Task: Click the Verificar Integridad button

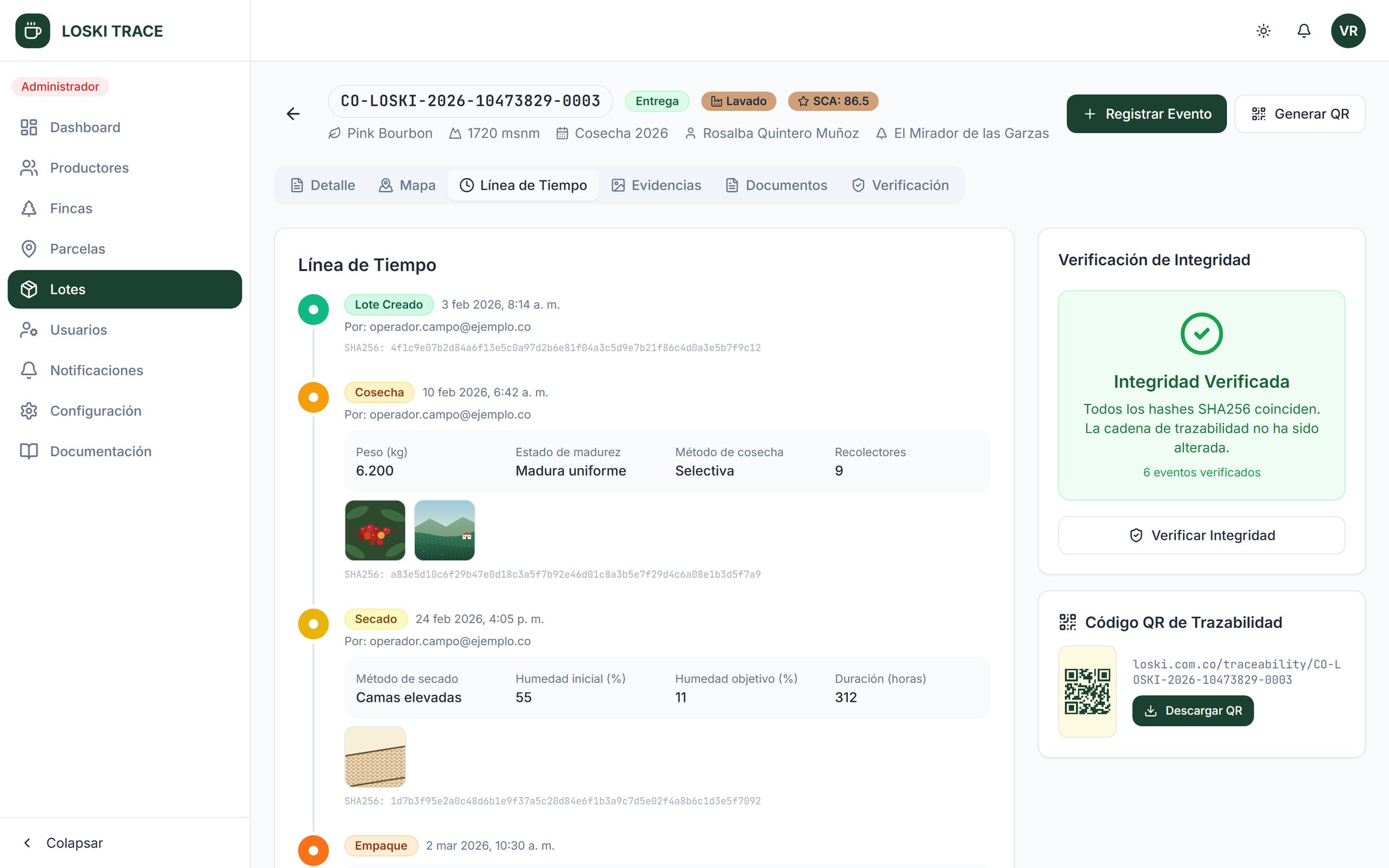Action: click(1201, 535)
